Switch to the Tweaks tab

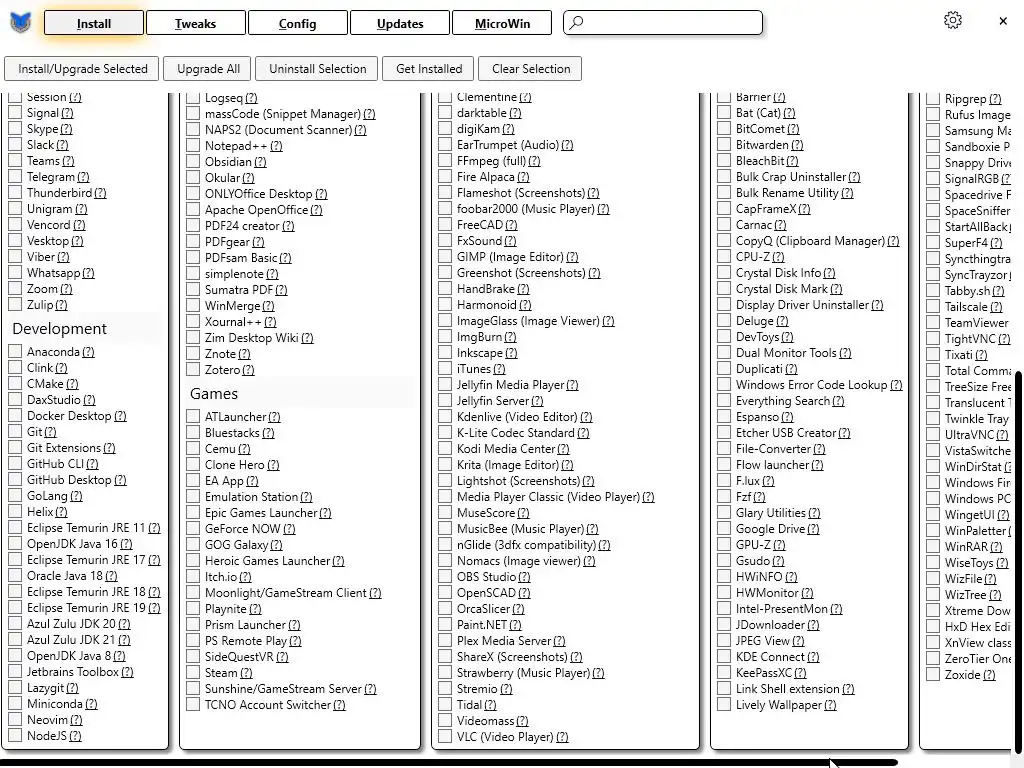pyautogui.click(x=195, y=24)
